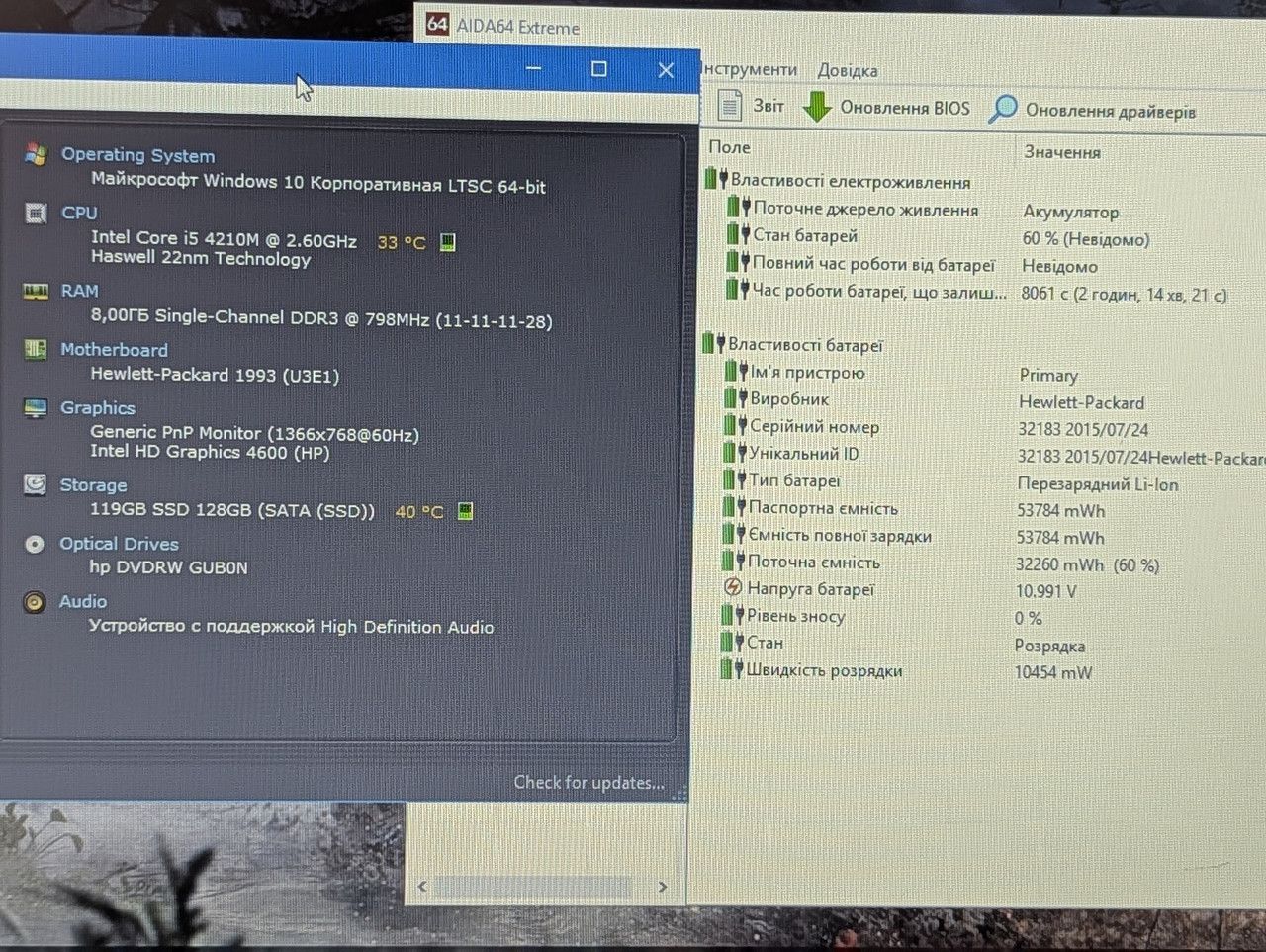Open the Інструменти menu in AIDA64

click(749, 69)
